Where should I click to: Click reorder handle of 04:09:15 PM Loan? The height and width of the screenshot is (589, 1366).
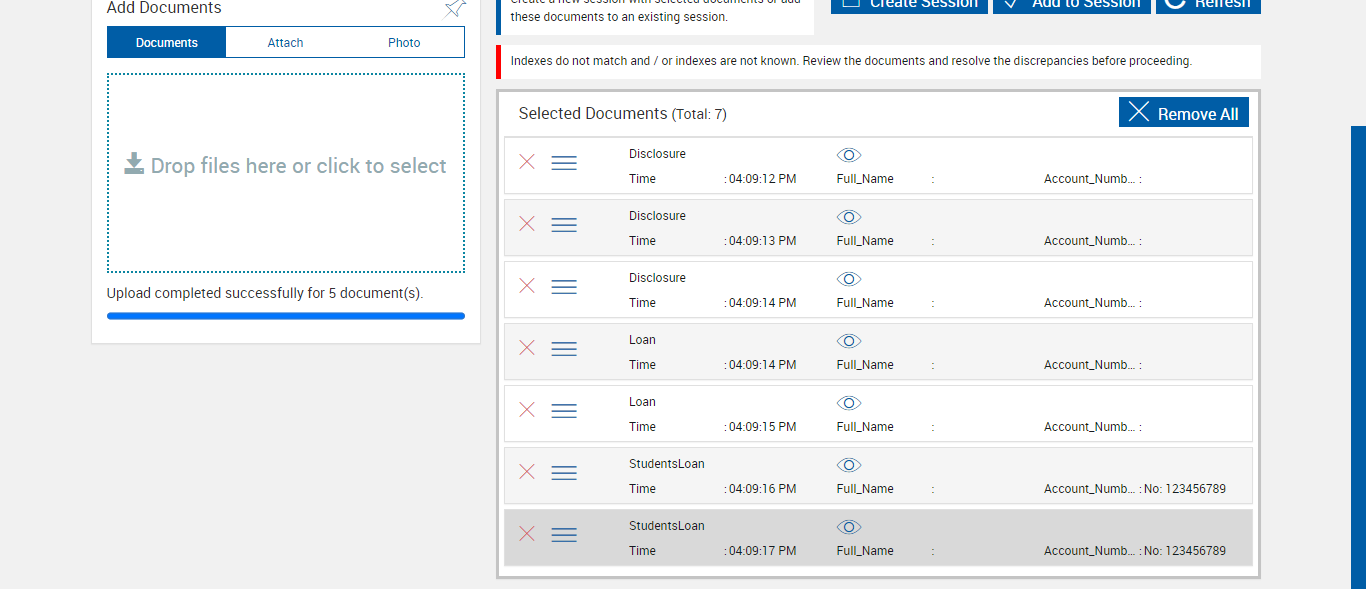coord(564,411)
